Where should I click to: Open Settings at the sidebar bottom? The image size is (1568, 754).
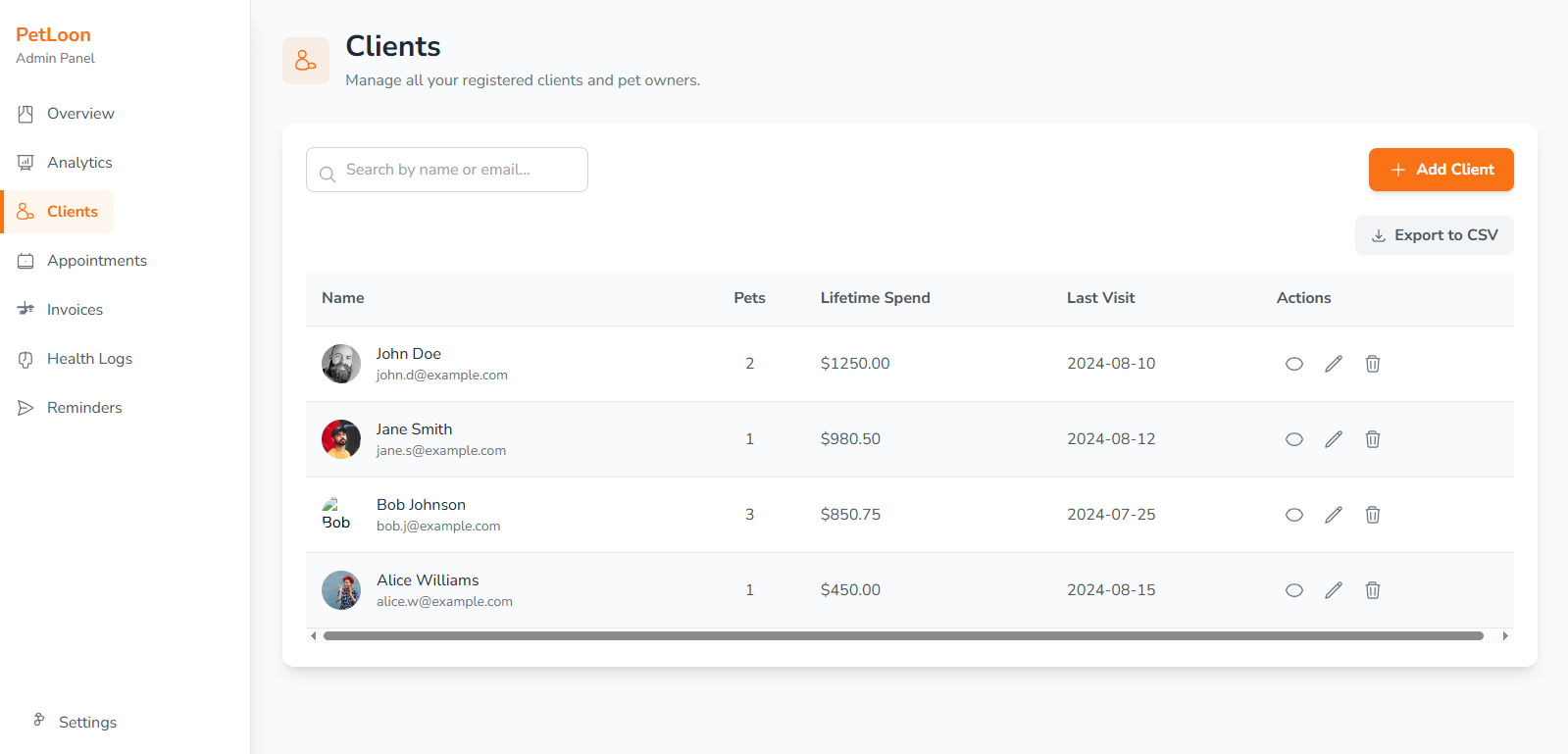tap(86, 723)
